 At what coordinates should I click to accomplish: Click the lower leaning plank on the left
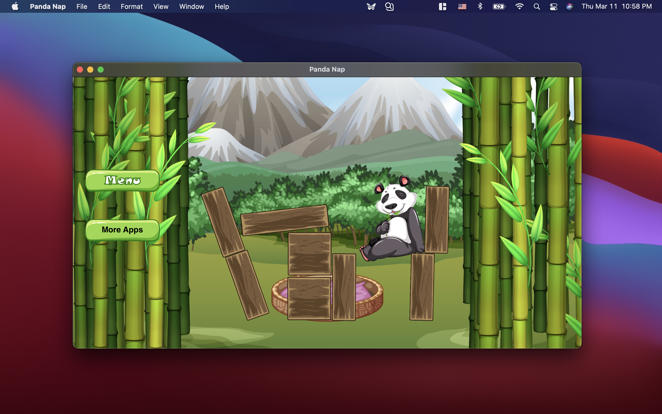point(247,285)
